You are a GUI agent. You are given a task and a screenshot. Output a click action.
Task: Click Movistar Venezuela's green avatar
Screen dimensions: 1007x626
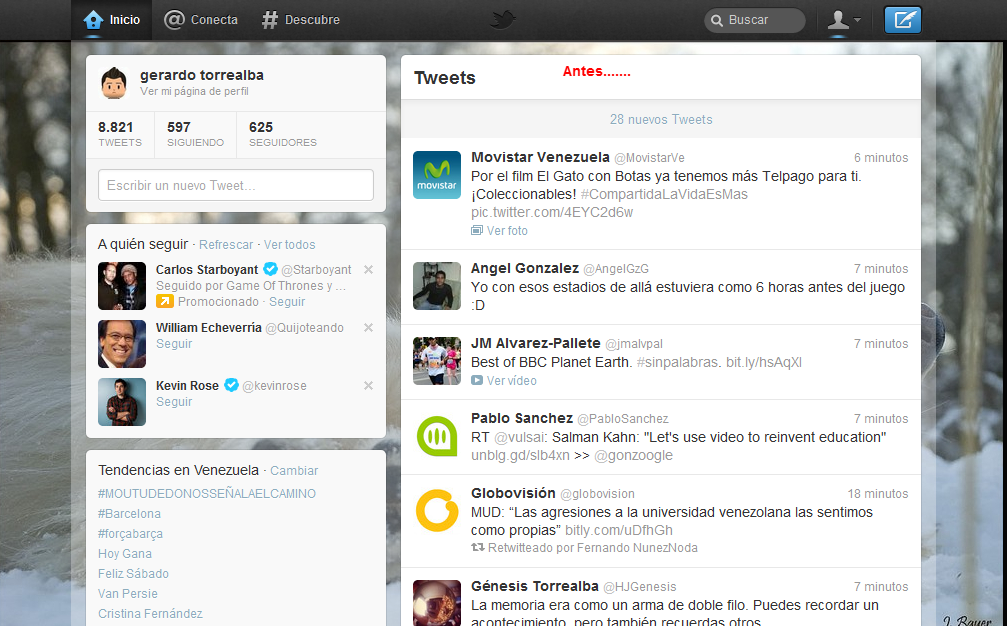click(x=436, y=175)
